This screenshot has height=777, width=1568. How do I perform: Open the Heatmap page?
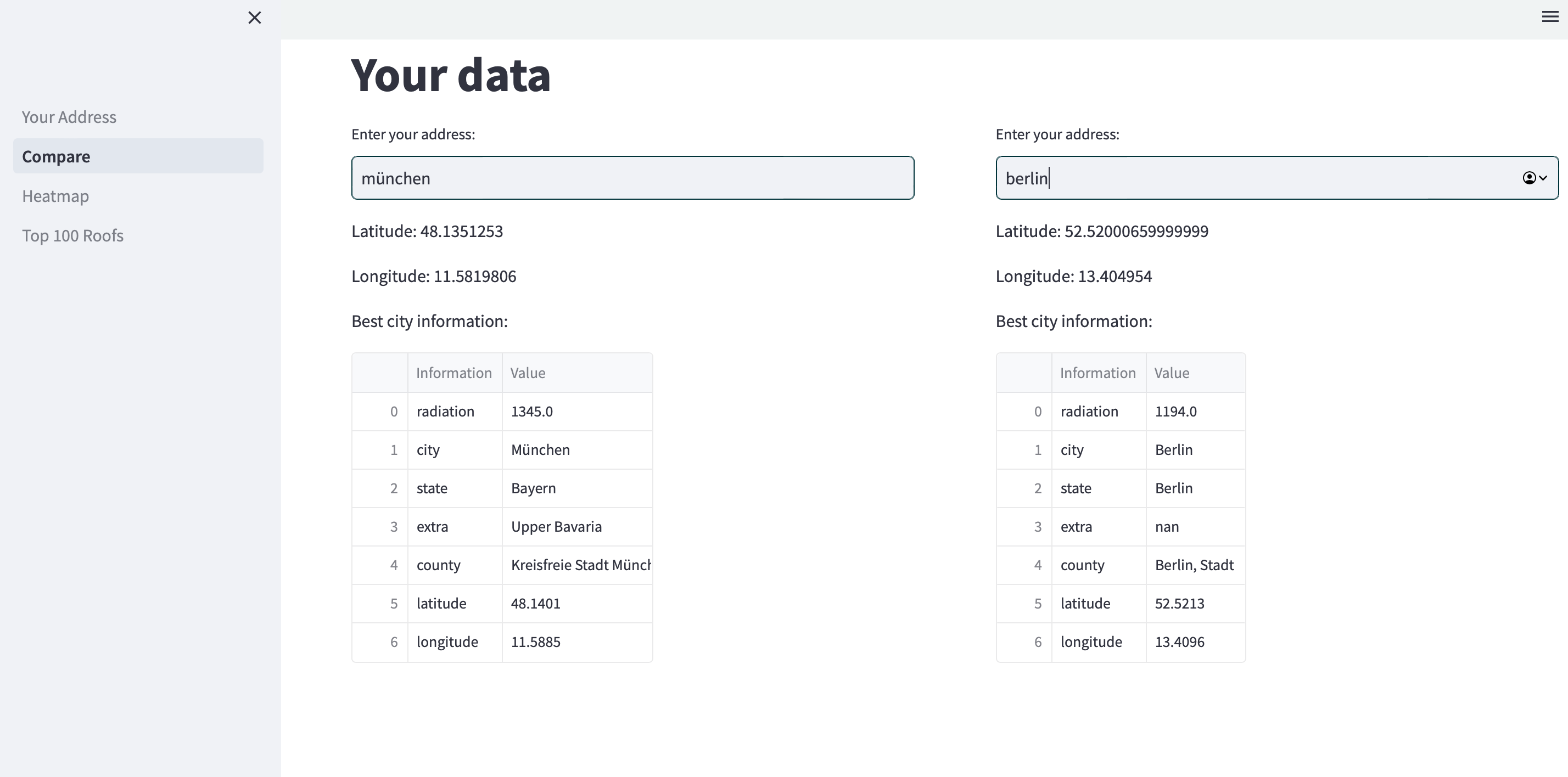pyautogui.click(x=55, y=196)
